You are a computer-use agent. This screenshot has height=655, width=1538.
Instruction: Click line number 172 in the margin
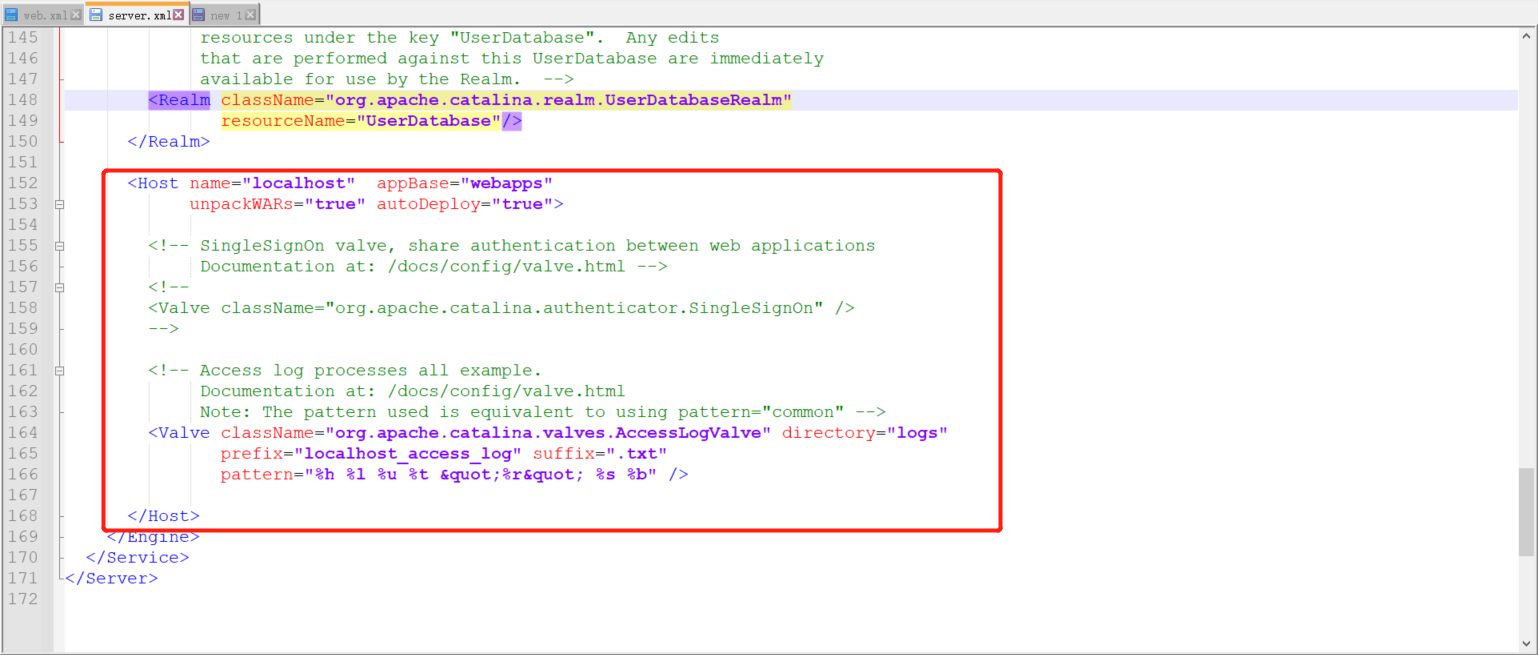tap(22, 599)
